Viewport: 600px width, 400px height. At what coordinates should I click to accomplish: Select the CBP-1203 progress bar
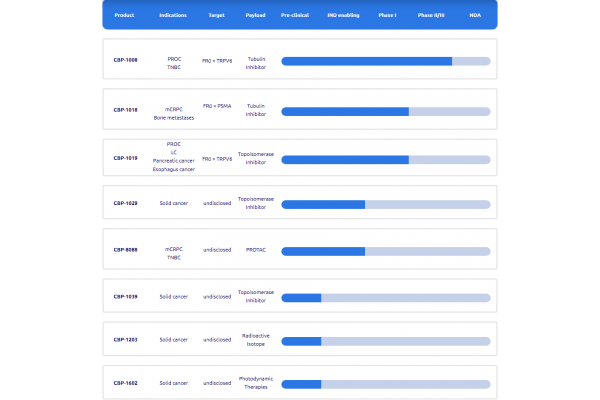(x=386, y=340)
